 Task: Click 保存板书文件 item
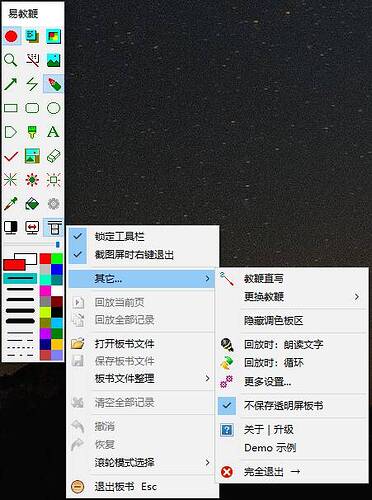click(142, 361)
